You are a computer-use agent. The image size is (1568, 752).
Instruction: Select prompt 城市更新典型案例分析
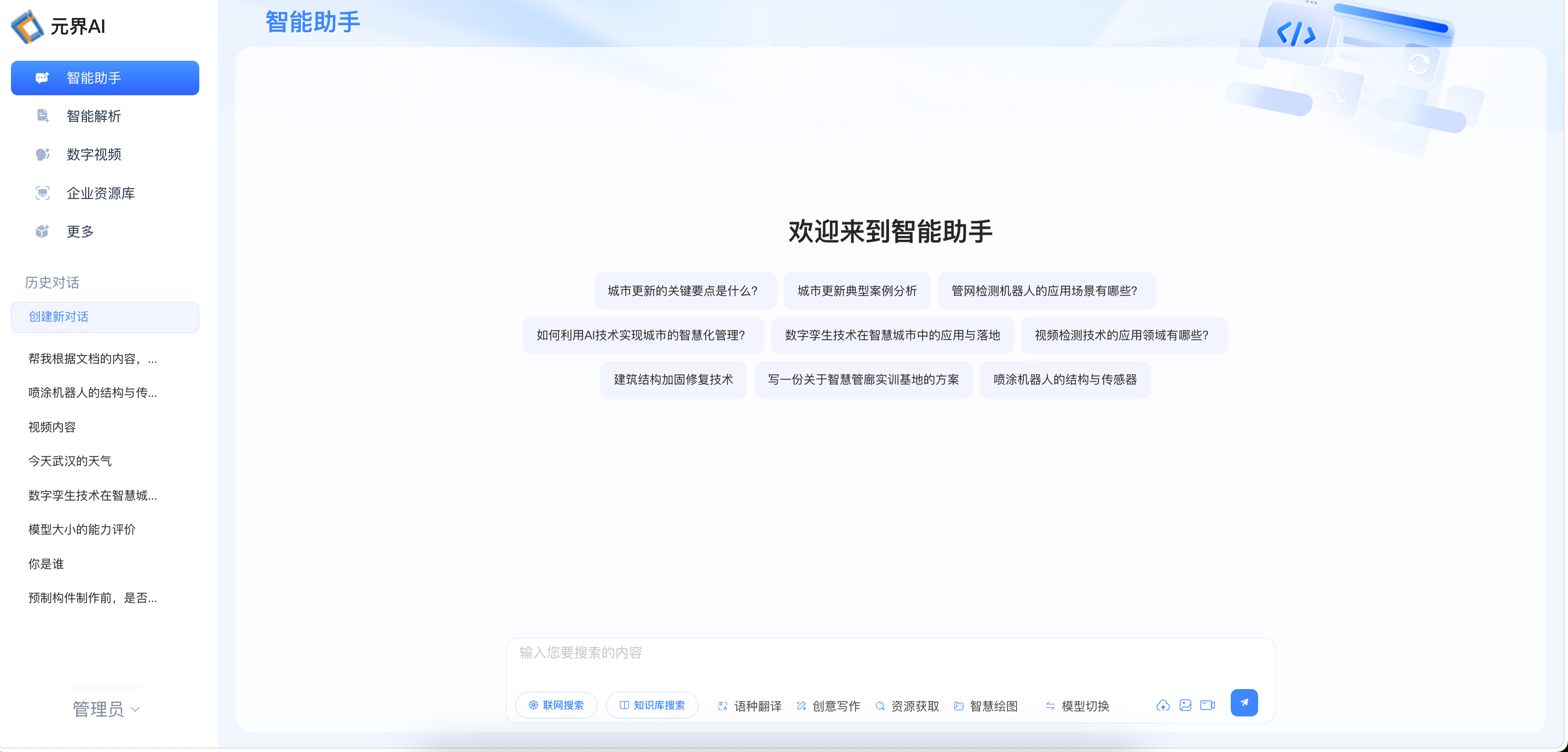[x=856, y=291]
